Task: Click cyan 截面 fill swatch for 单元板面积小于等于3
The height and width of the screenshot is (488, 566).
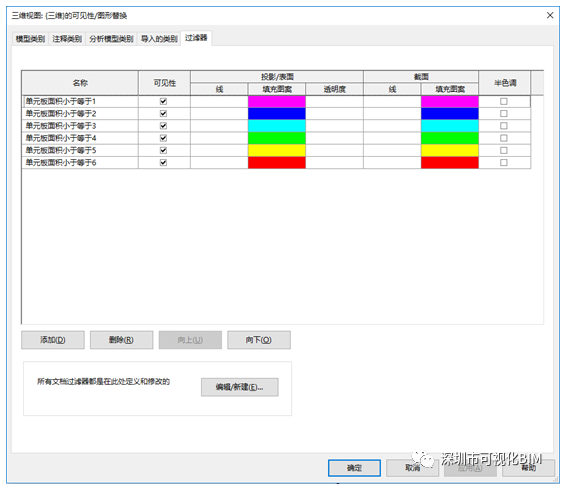Action: (x=450, y=126)
